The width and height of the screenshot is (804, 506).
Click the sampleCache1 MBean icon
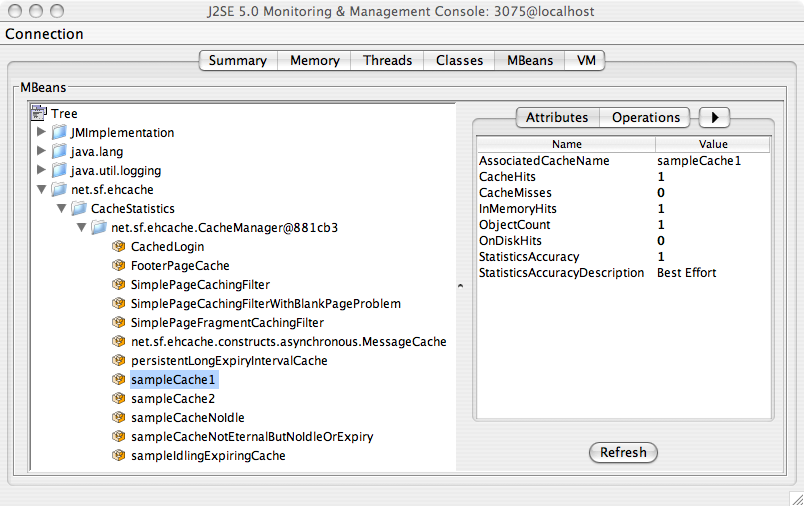(x=118, y=379)
